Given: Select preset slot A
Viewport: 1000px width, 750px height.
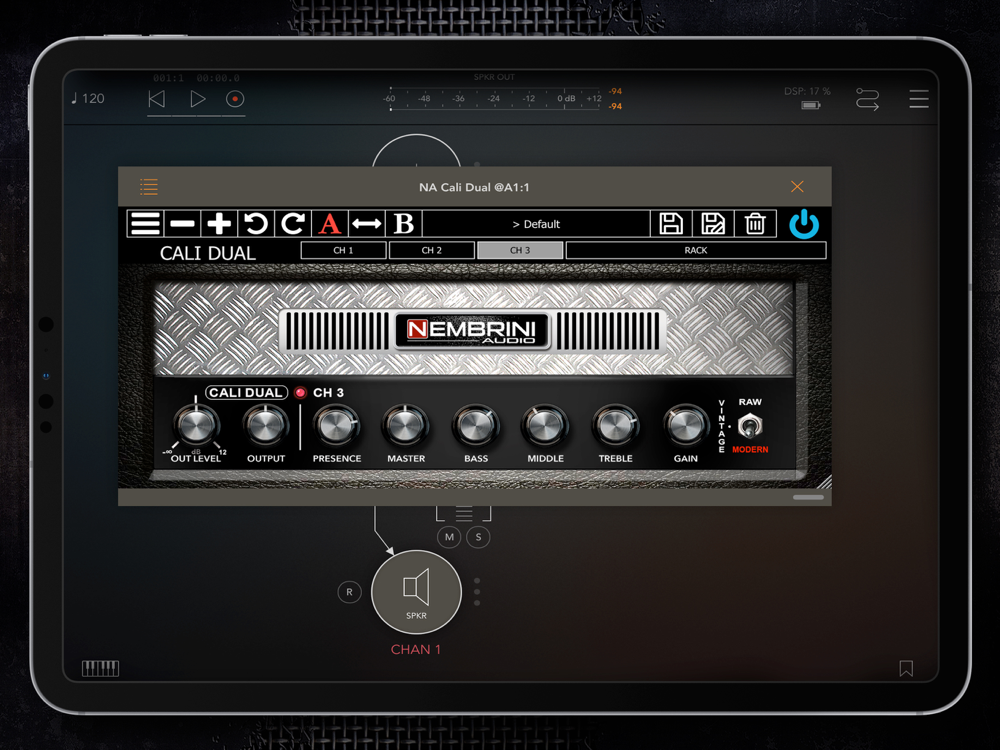Looking at the screenshot, I should [330, 224].
